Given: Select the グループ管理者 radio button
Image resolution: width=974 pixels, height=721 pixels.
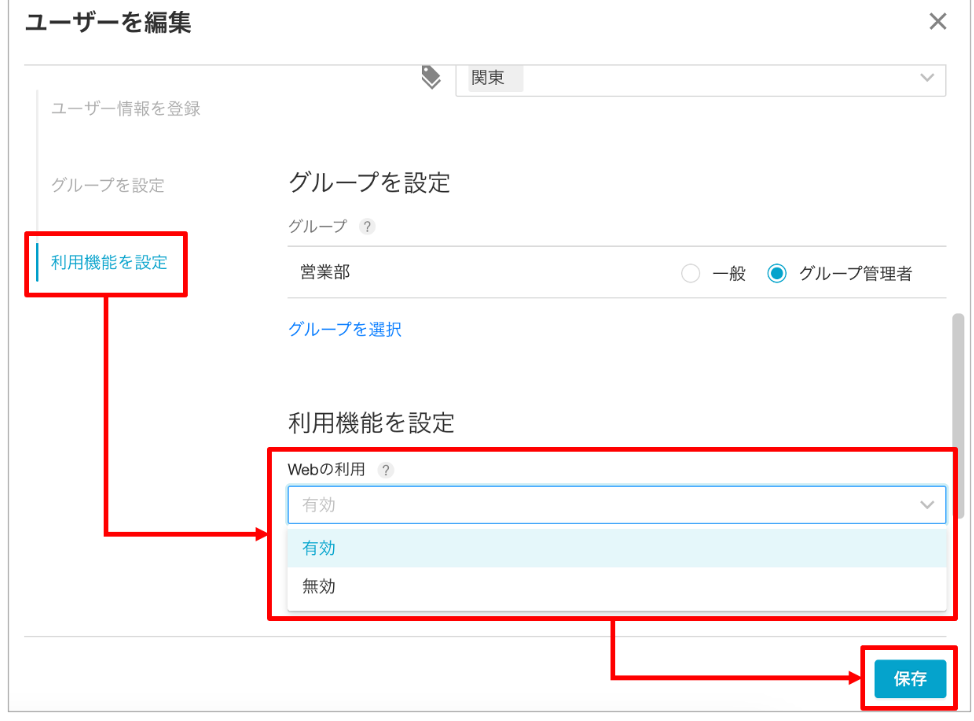Looking at the screenshot, I should point(776,273).
